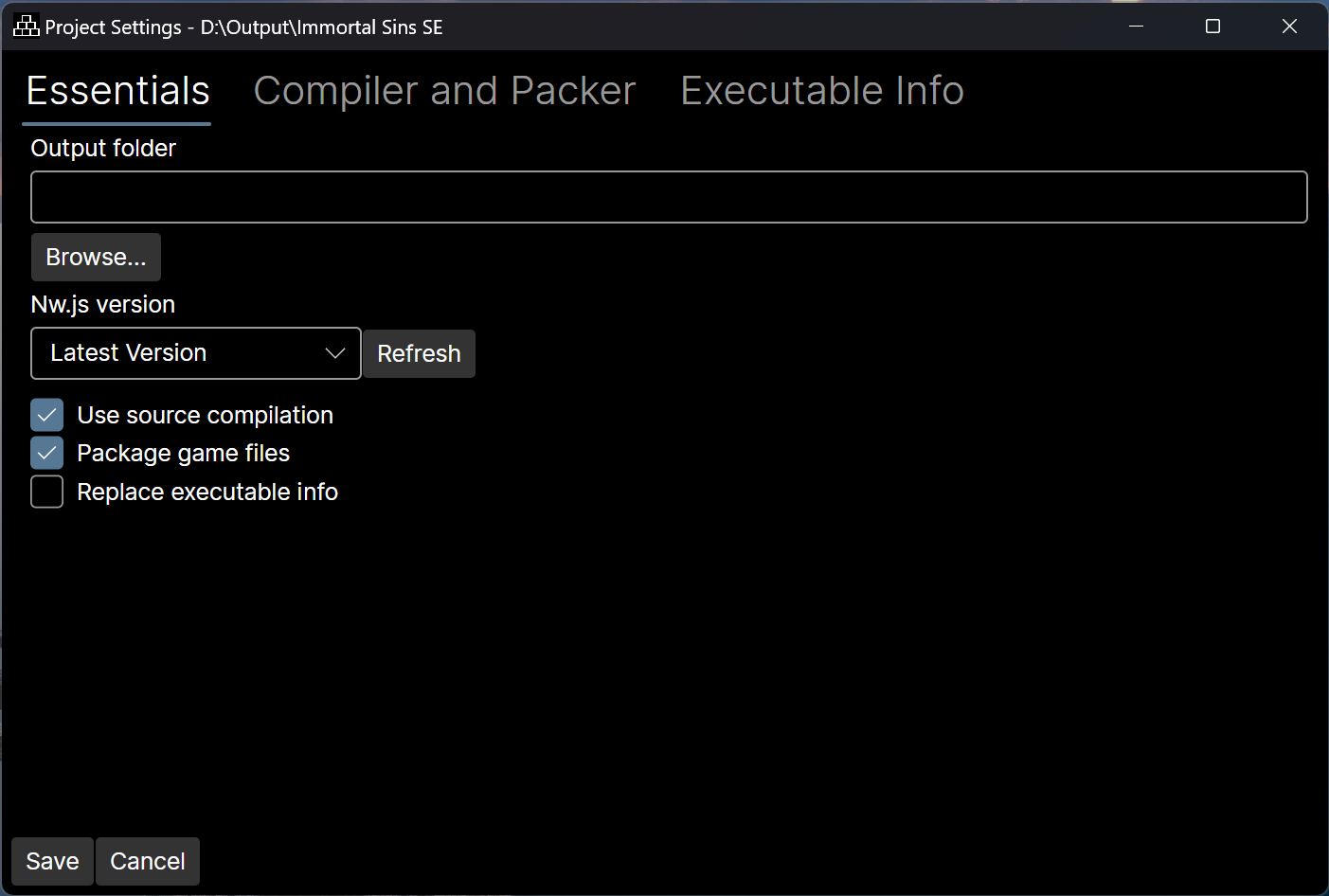Image resolution: width=1329 pixels, height=896 pixels.
Task: Cancel the project settings changes
Action: pyautogui.click(x=148, y=861)
